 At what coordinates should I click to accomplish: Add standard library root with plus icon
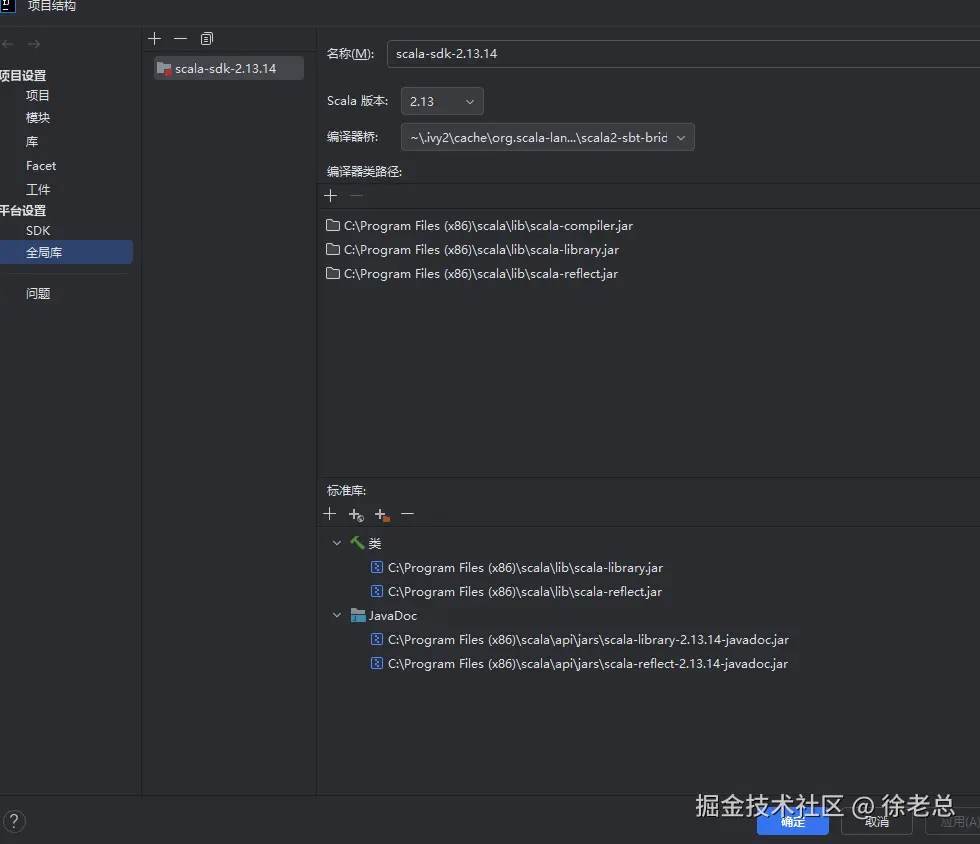(330, 514)
